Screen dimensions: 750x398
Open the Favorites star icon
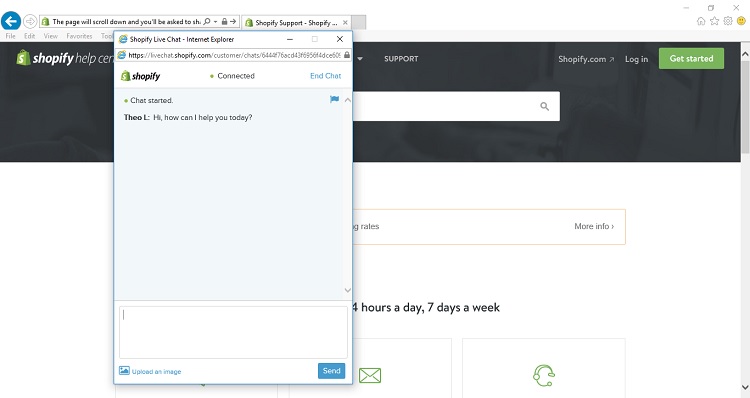(x=714, y=21)
